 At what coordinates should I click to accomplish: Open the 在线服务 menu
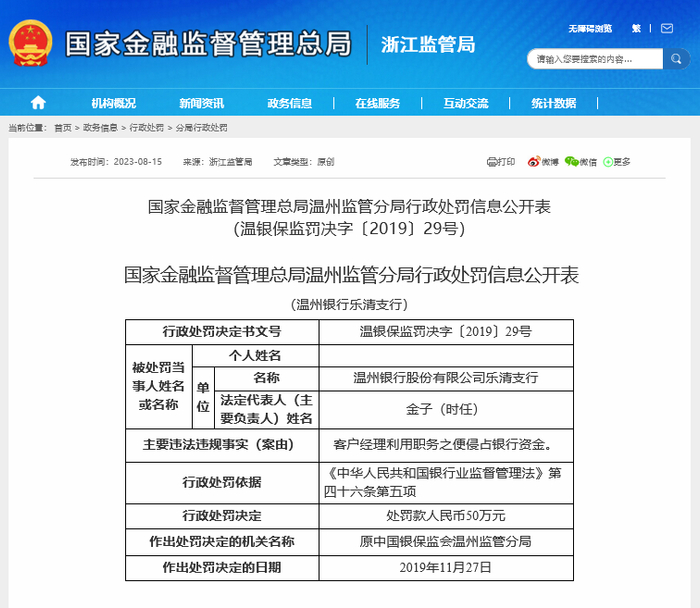point(378,103)
